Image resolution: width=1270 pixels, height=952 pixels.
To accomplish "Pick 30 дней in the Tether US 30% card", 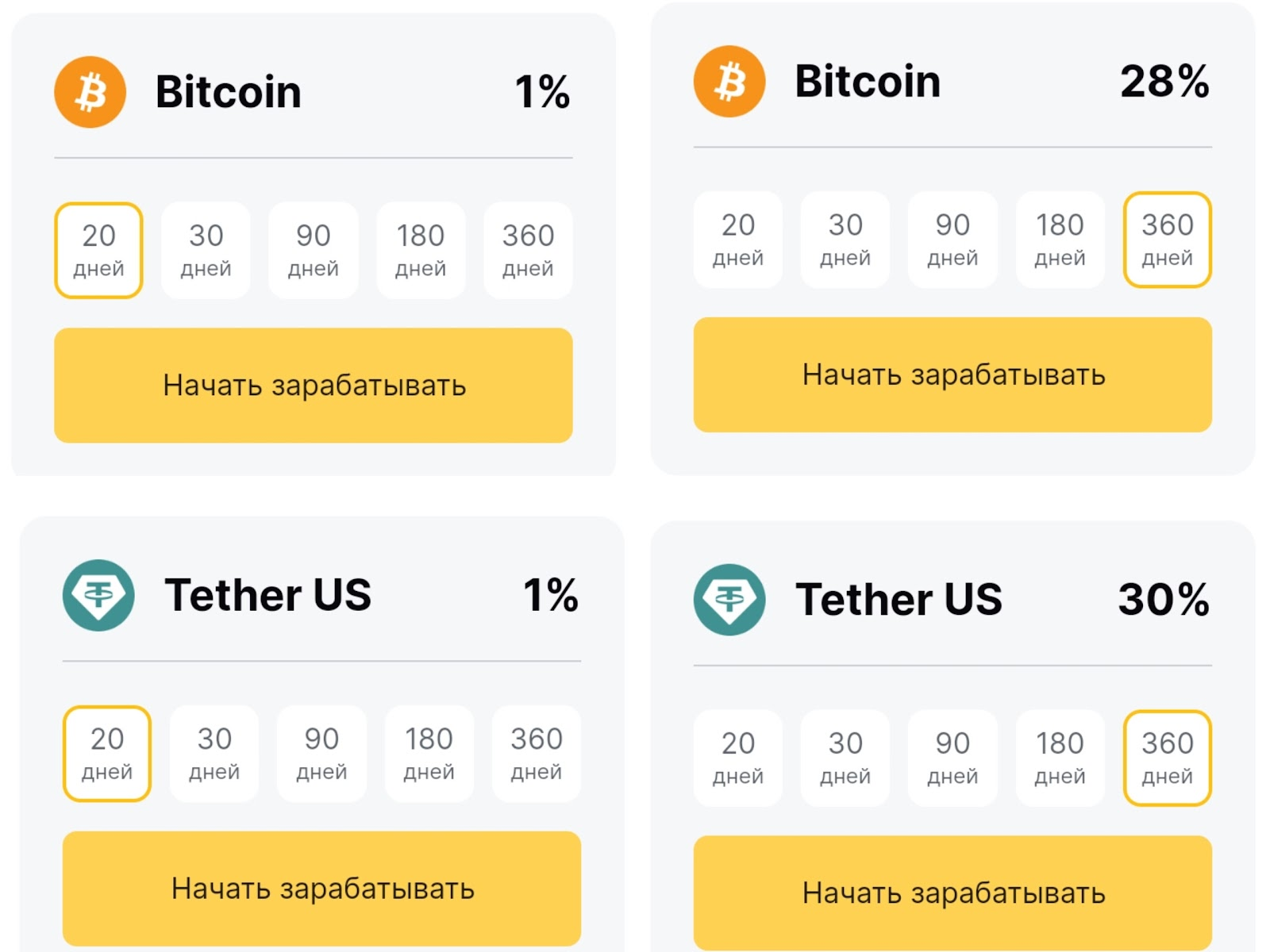I will (x=845, y=758).
